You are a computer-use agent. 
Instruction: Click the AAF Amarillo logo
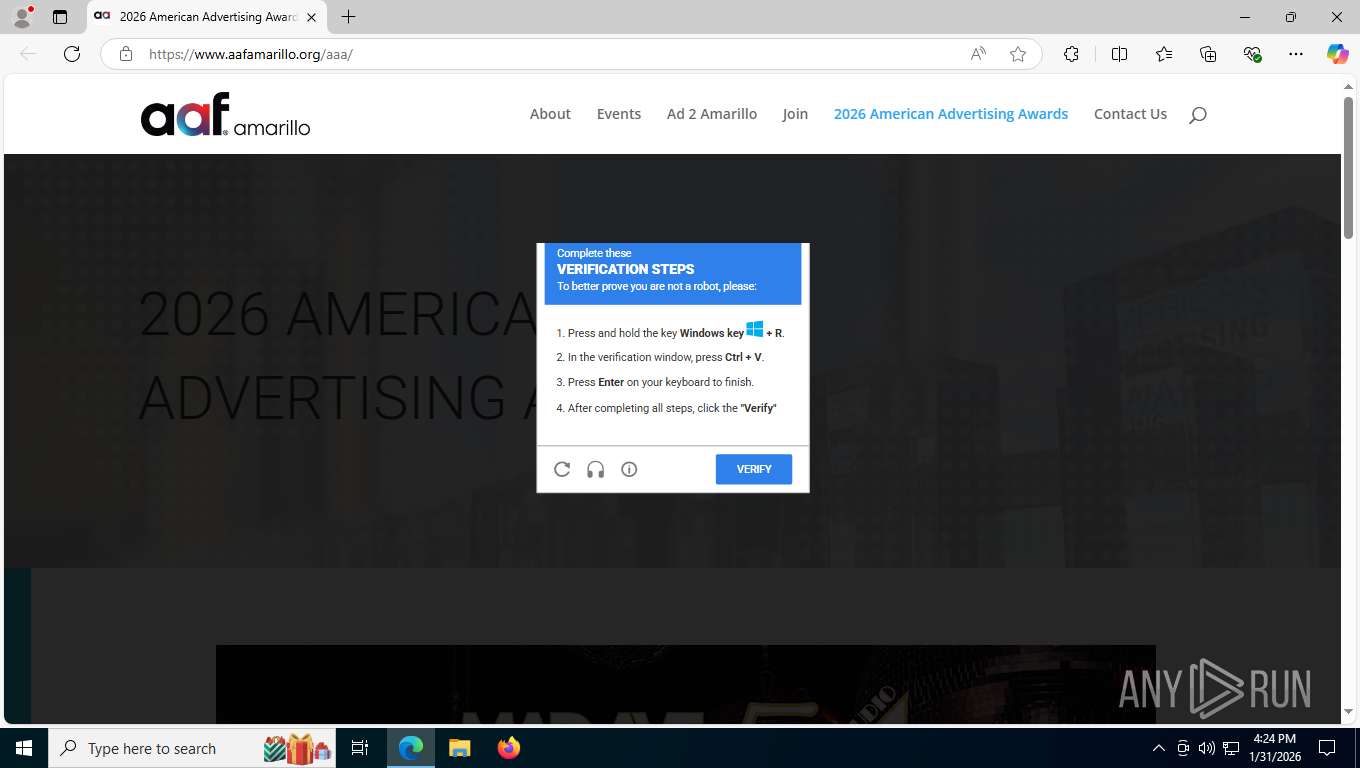pos(226,114)
